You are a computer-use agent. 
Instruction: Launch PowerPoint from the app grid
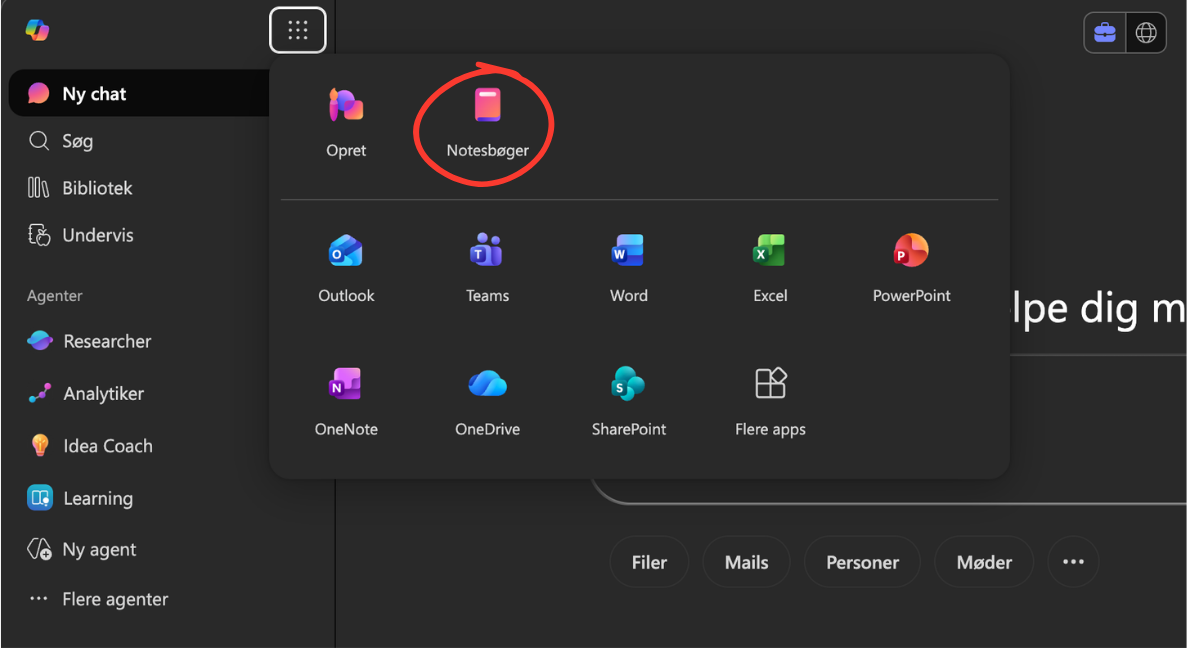click(911, 268)
